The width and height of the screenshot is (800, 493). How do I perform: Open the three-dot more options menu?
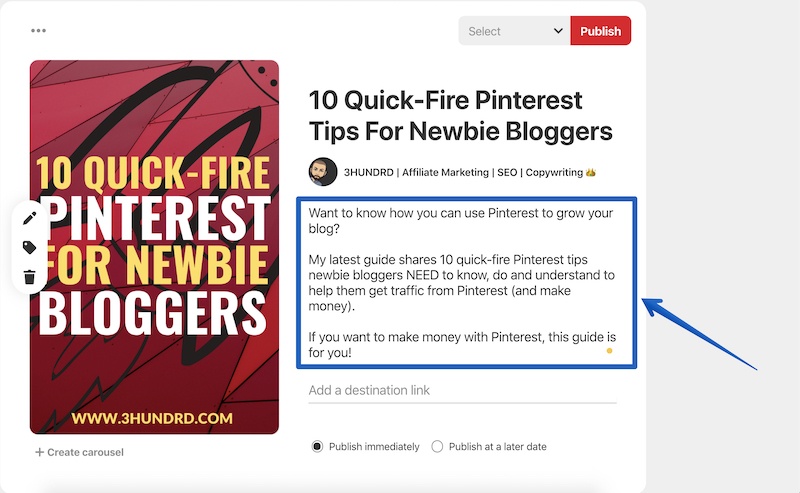(x=38, y=31)
